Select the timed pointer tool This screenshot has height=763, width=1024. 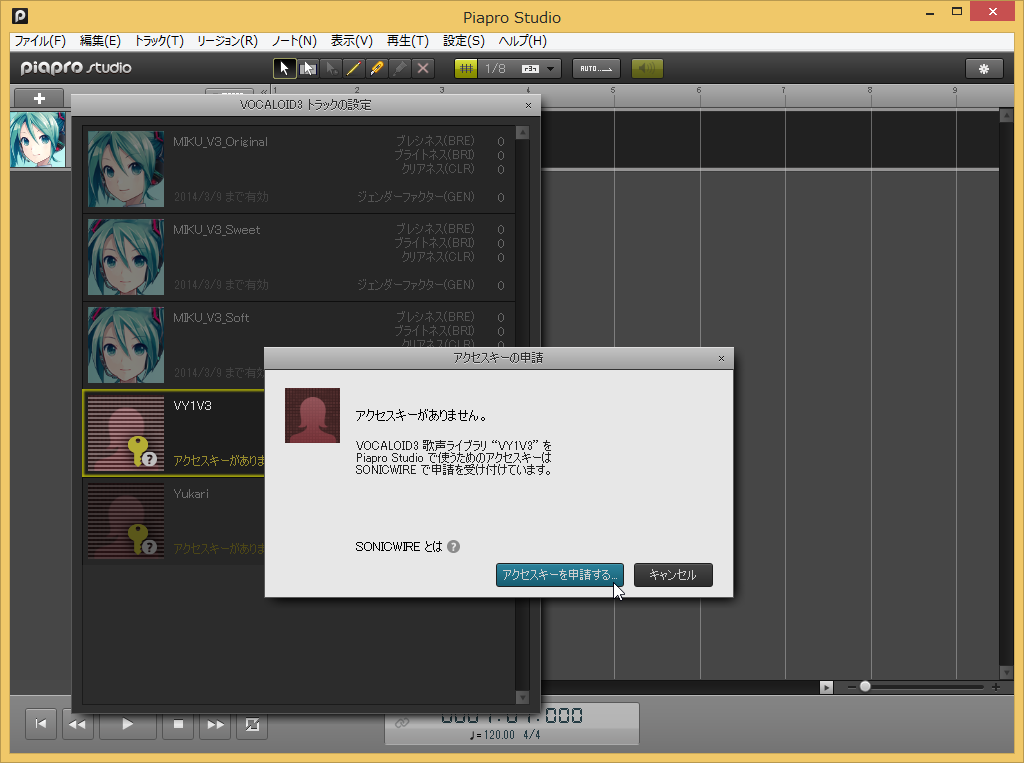[331, 69]
